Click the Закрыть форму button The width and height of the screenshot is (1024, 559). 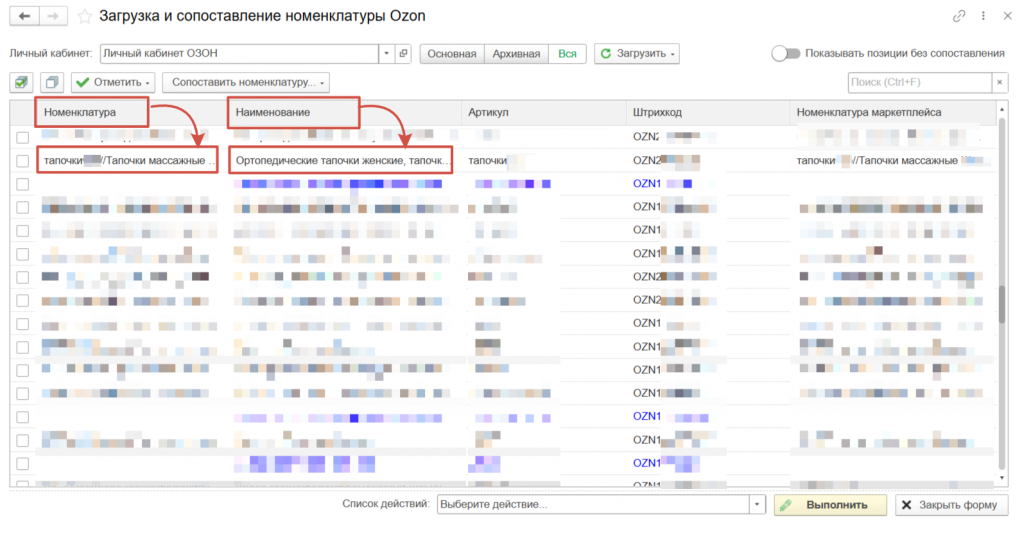click(951, 505)
